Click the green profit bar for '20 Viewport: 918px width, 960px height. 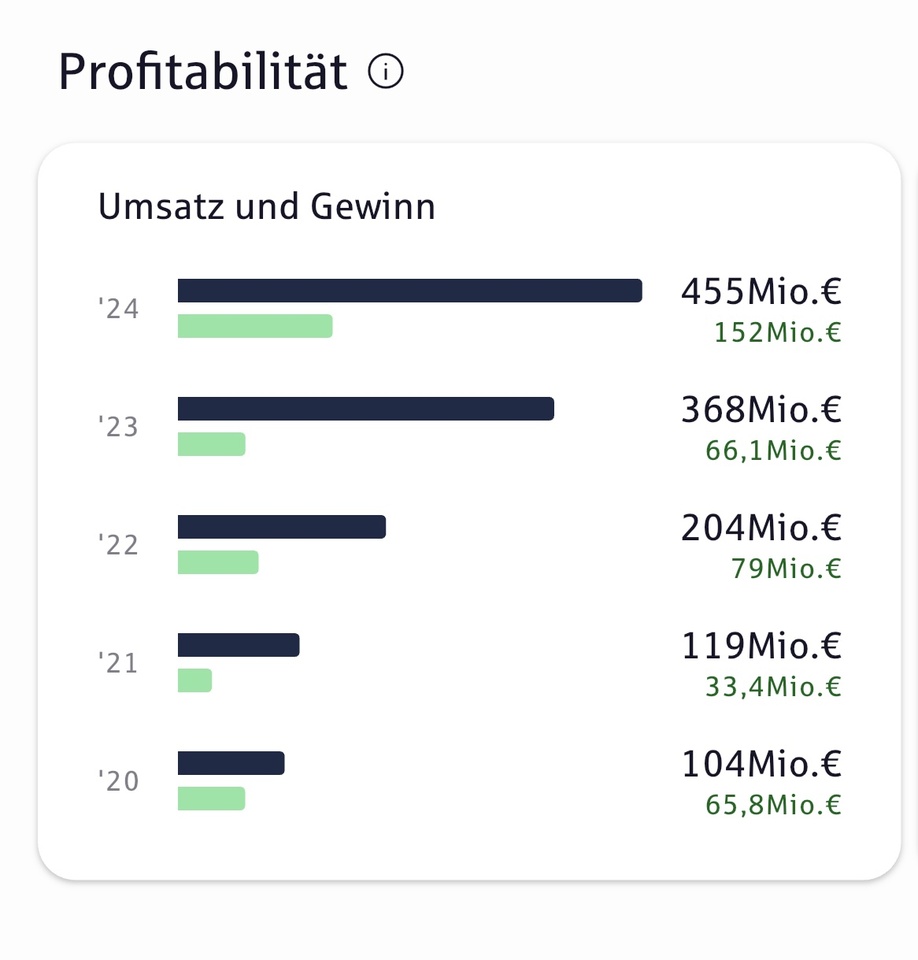point(212,798)
